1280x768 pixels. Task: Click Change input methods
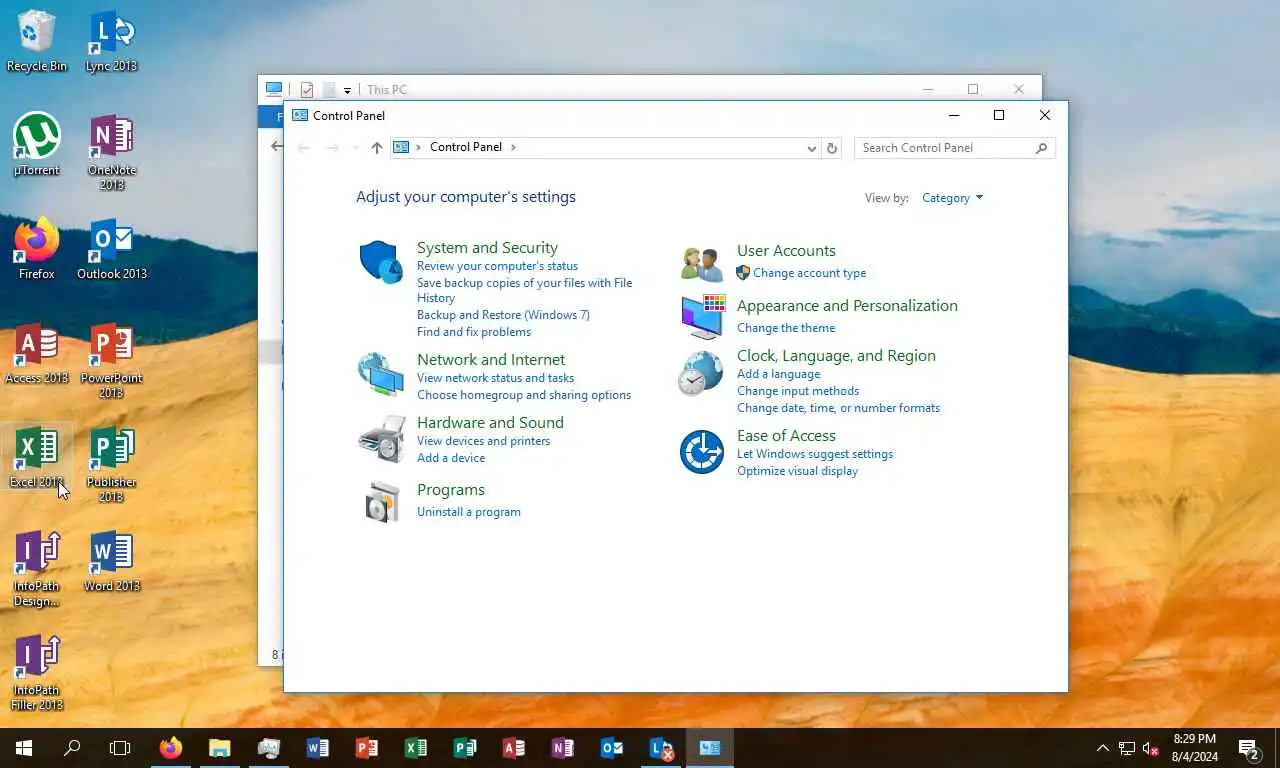(798, 391)
